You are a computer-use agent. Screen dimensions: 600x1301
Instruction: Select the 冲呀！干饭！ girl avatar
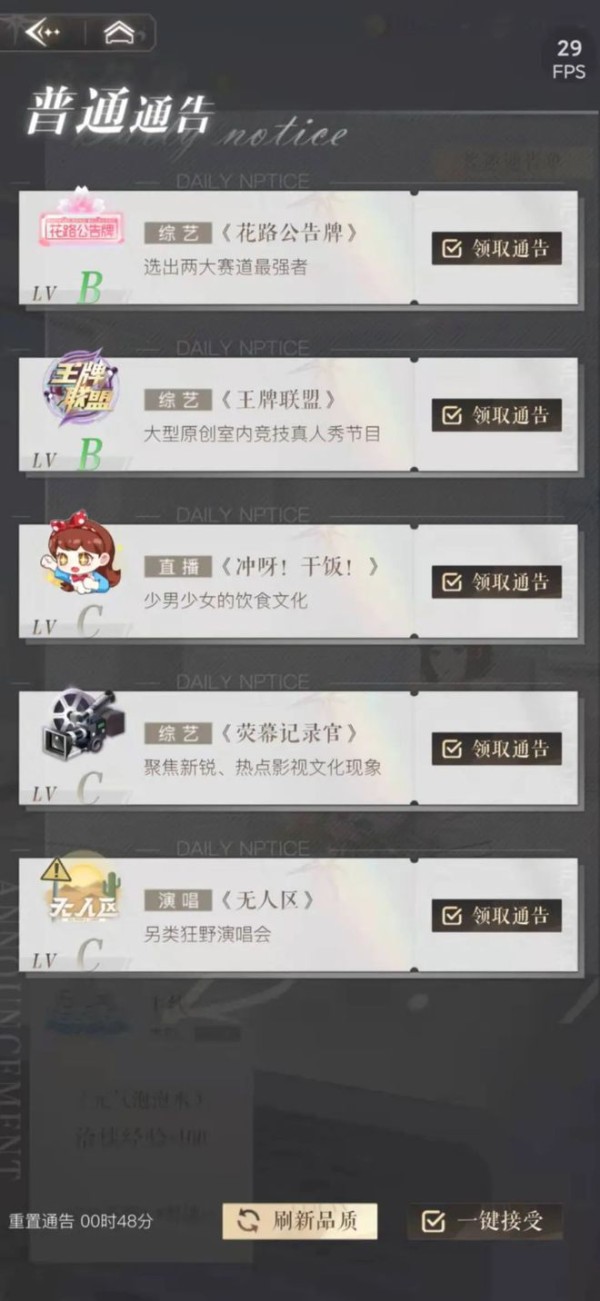(83, 556)
